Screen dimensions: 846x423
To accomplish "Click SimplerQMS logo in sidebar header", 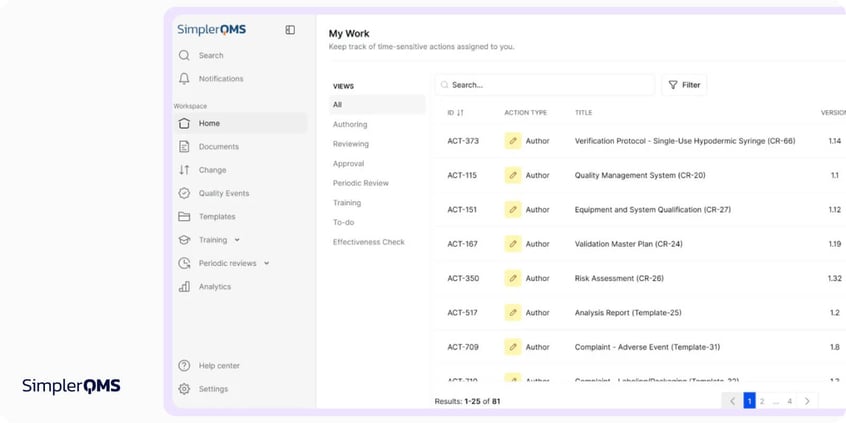I will (x=212, y=30).
